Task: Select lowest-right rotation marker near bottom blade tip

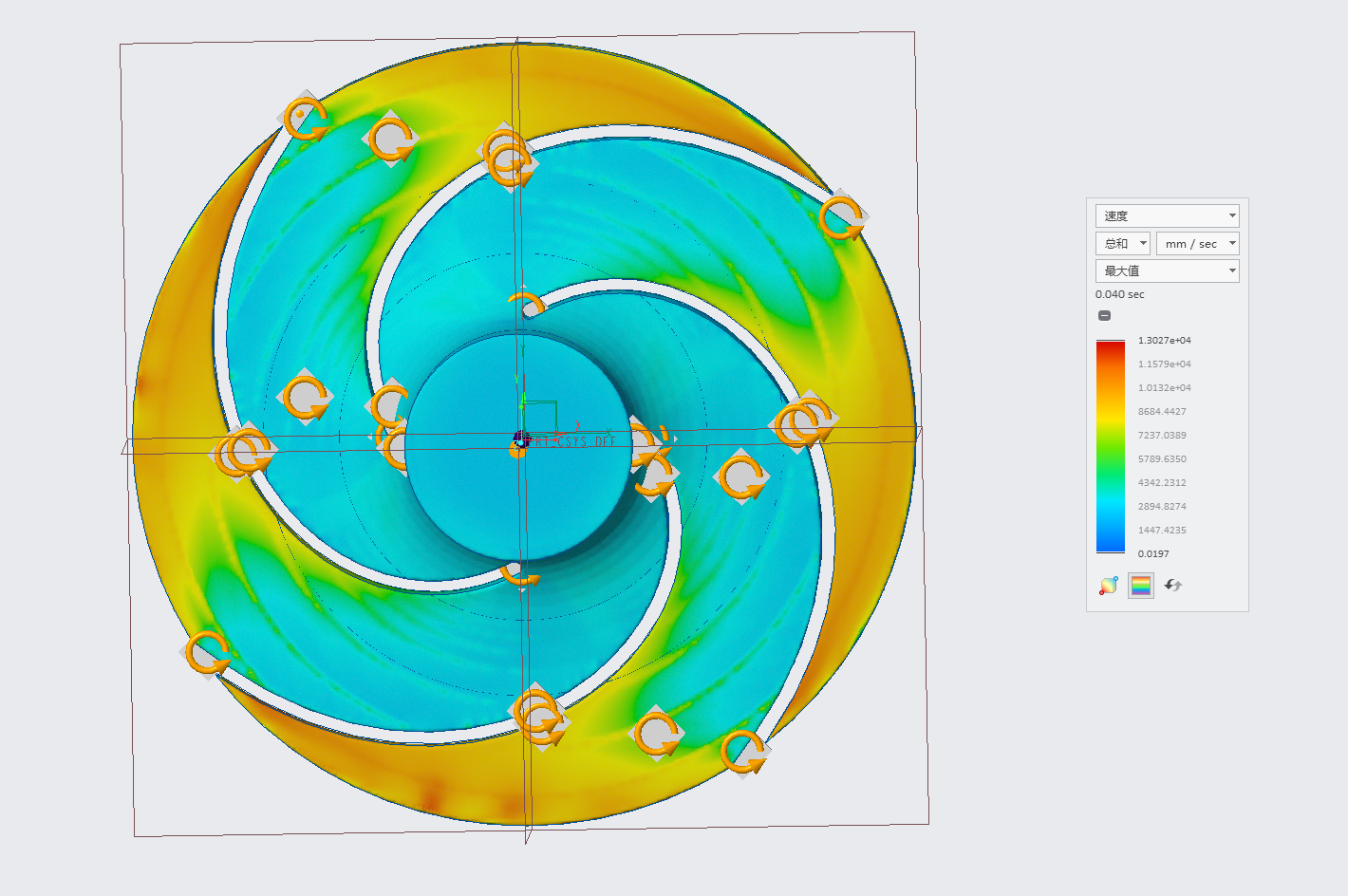Action: [743, 752]
